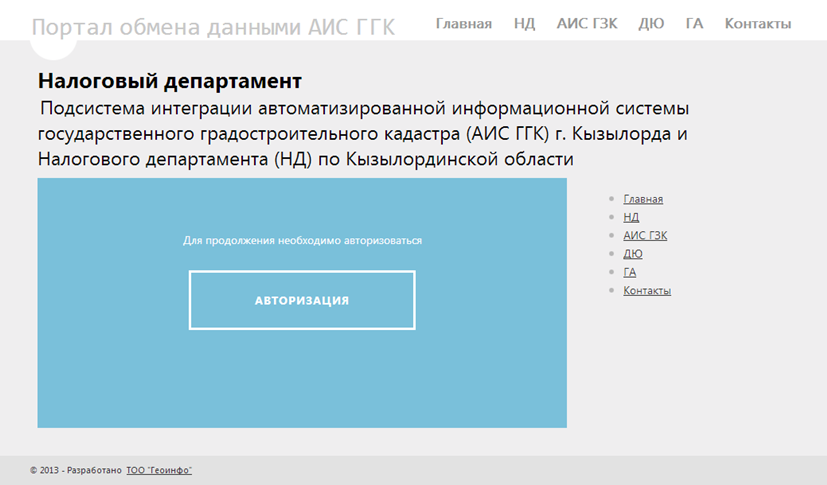The height and width of the screenshot is (485, 827).
Task: Click the subsystem description paragraph
Action: (363, 134)
